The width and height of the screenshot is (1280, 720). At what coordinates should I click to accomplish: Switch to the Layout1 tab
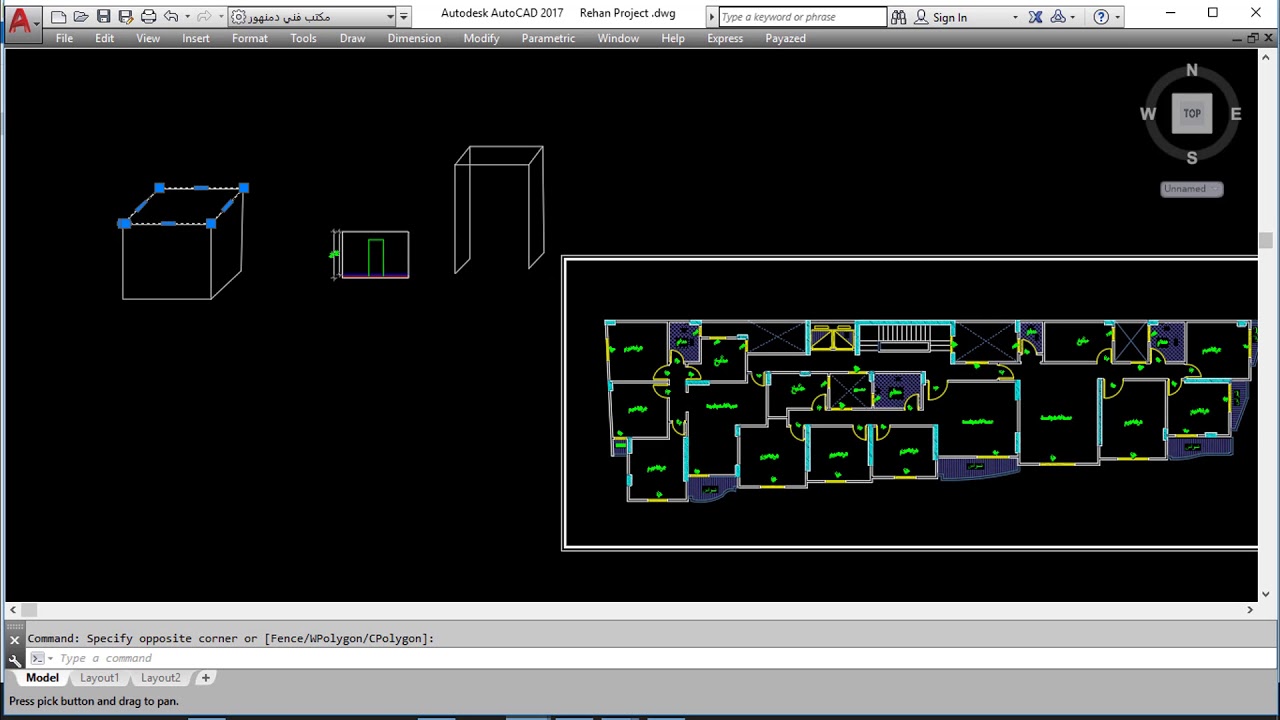point(99,678)
